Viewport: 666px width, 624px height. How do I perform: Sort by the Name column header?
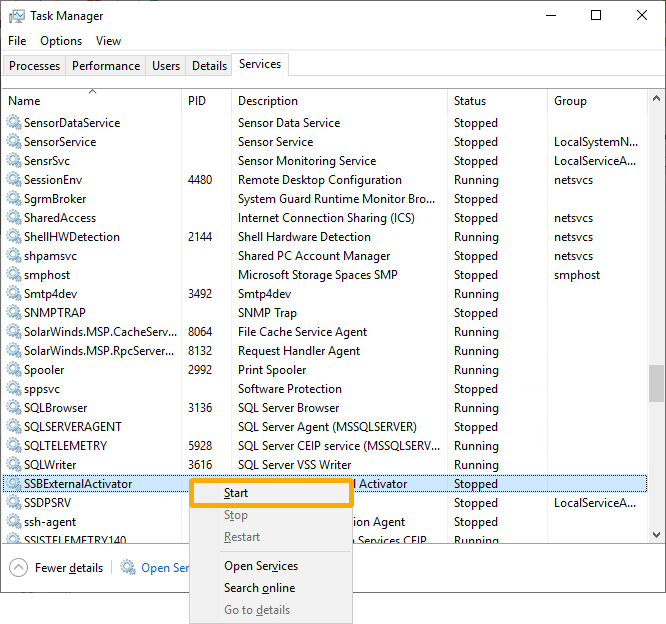point(92,101)
